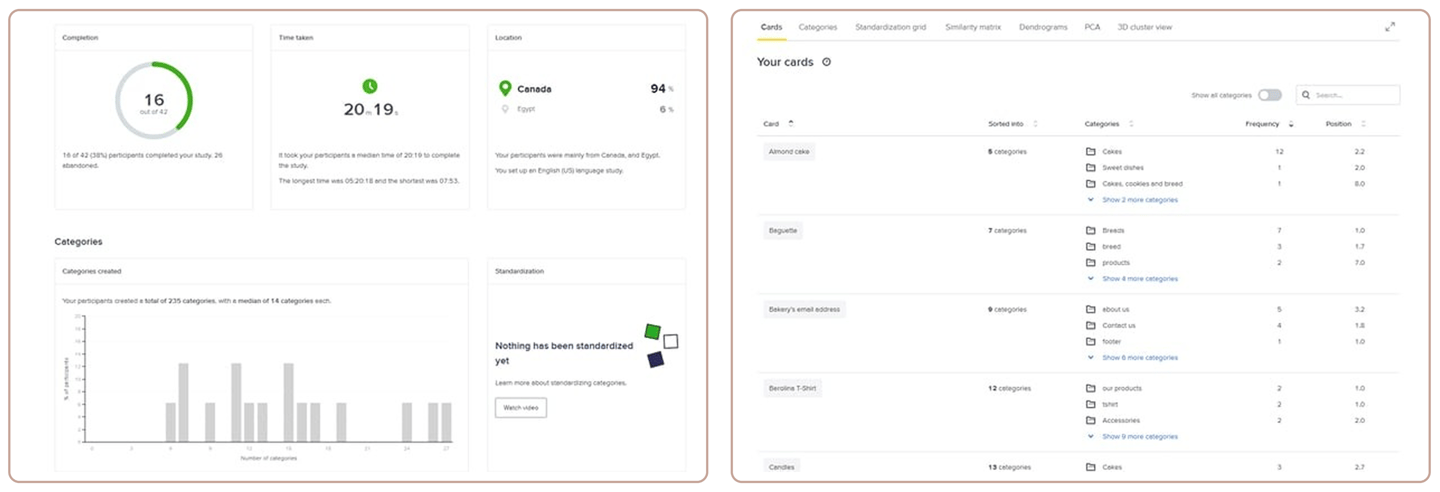Click the folder icon beside Contact us
1440x492 pixels.
1091,326
